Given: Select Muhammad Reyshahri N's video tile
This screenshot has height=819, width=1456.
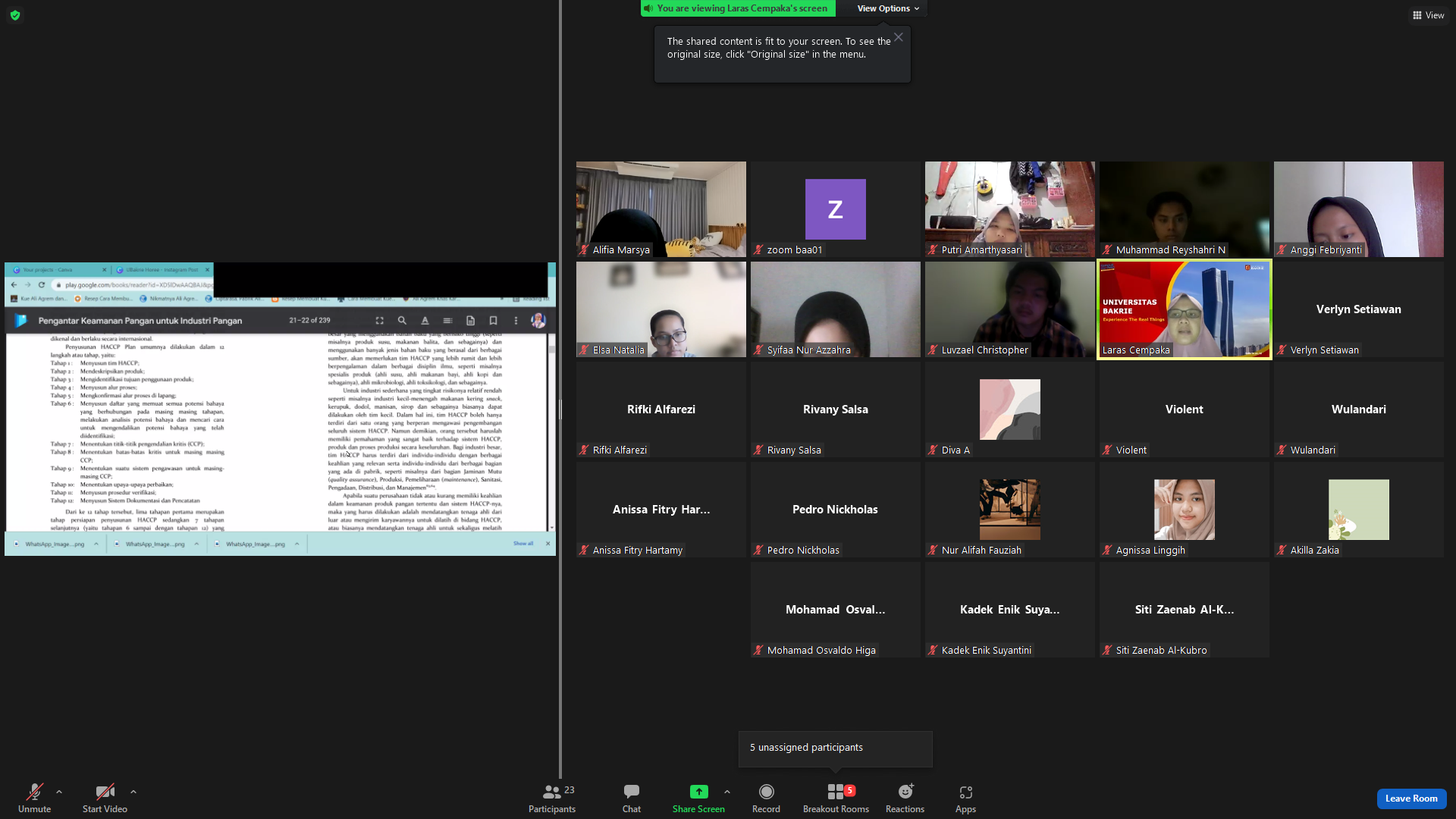Looking at the screenshot, I should (1185, 209).
